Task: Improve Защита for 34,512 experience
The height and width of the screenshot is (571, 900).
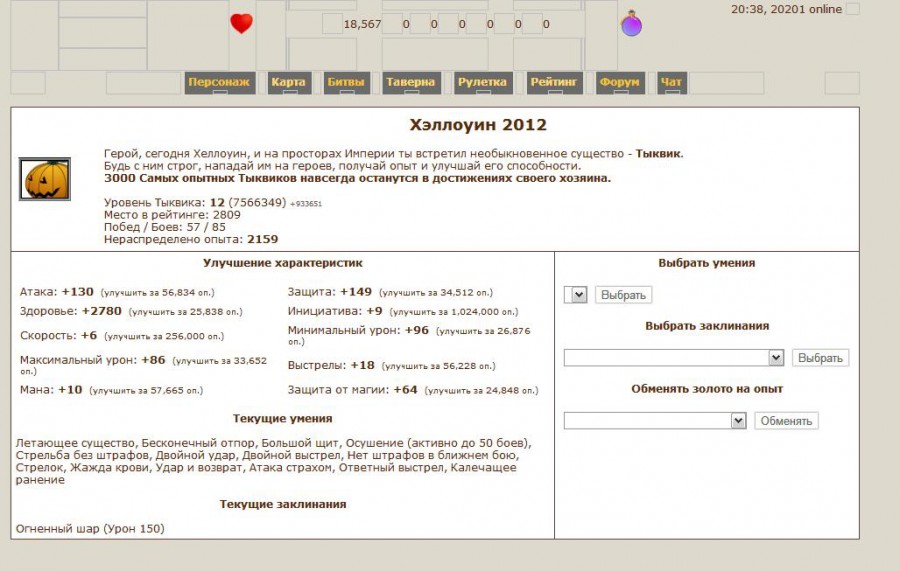Action: point(436,293)
